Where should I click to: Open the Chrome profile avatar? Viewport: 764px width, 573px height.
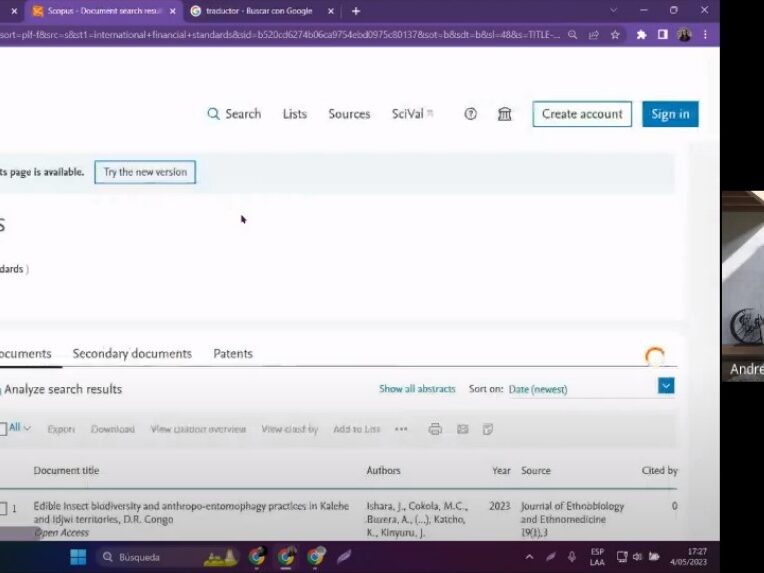click(x=684, y=35)
